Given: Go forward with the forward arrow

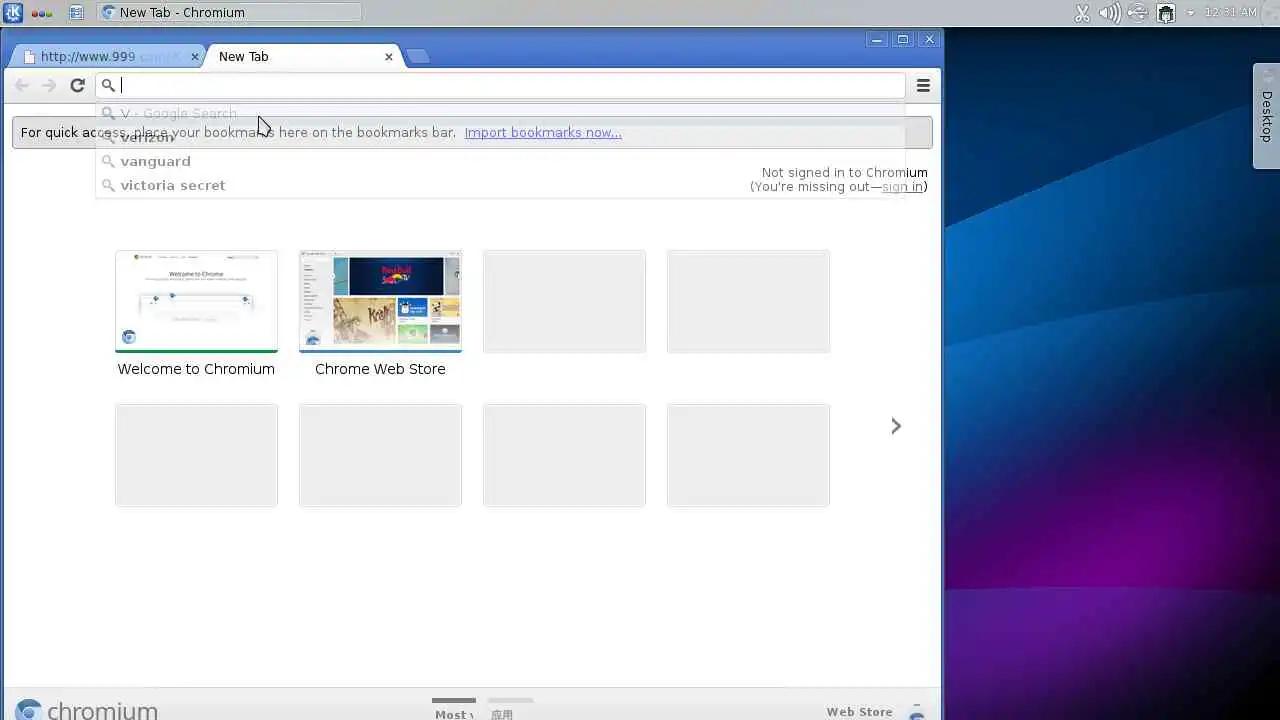Looking at the screenshot, I should 49,85.
